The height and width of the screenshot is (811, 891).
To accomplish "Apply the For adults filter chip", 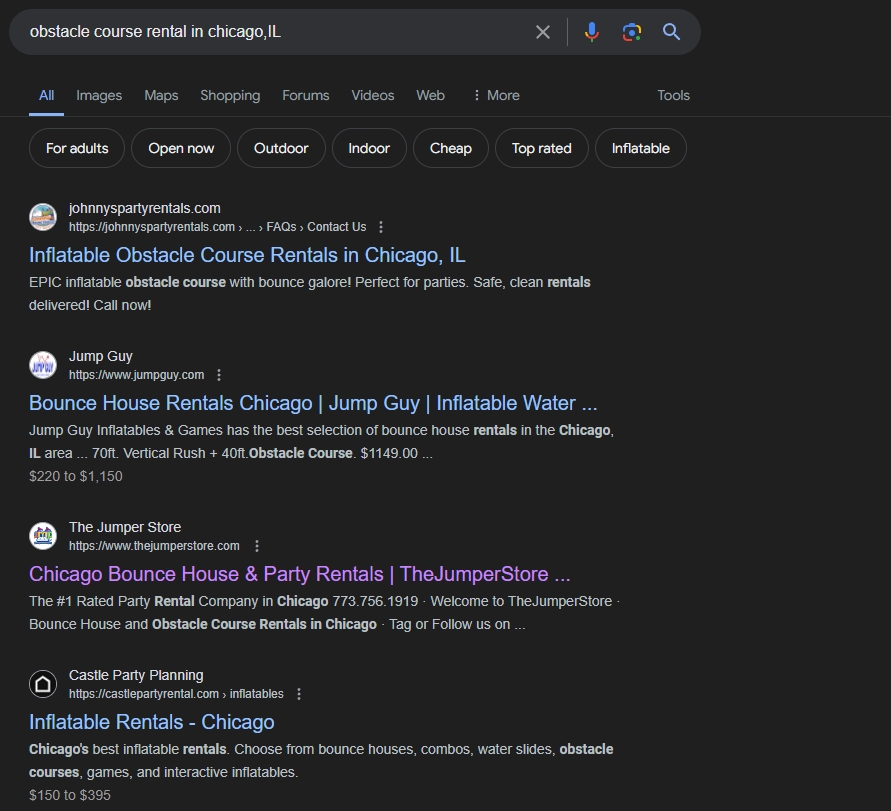I will pos(77,148).
